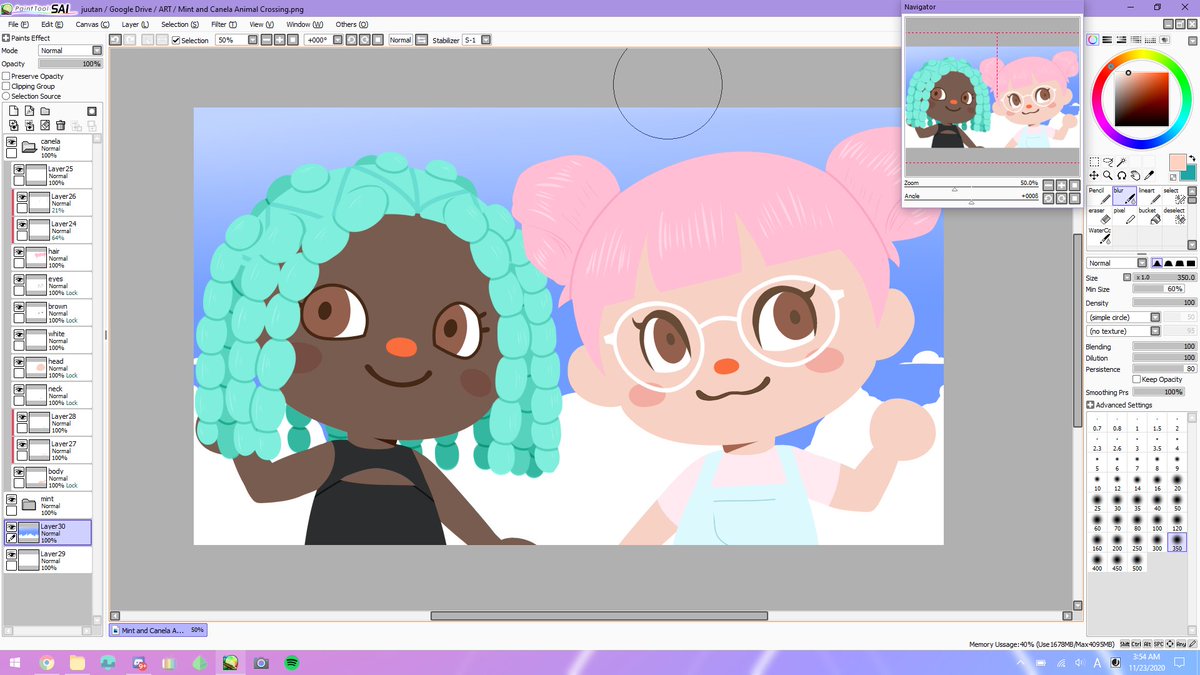Click the Navigator preview thumbnail
The height and width of the screenshot is (675, 1200).
coord(990,97)
